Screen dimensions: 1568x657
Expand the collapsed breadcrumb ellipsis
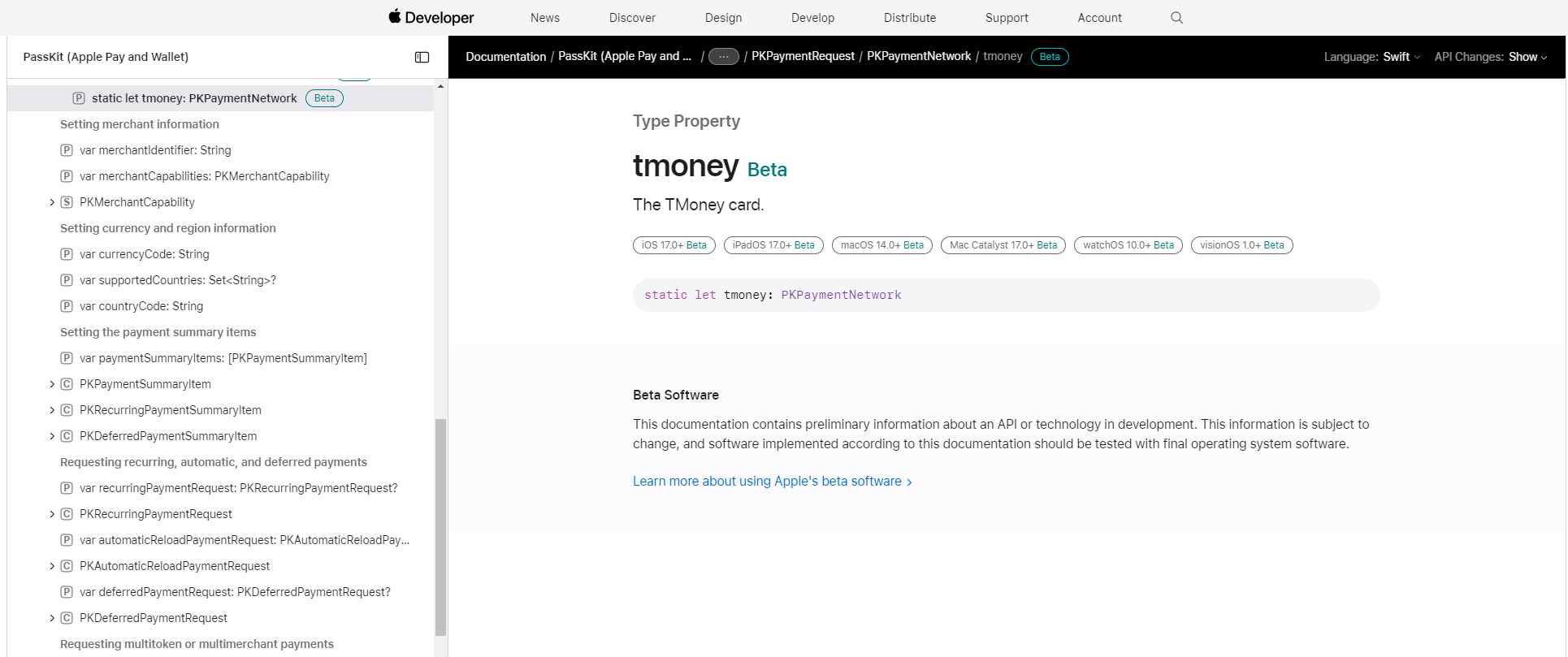click(723, 57)
